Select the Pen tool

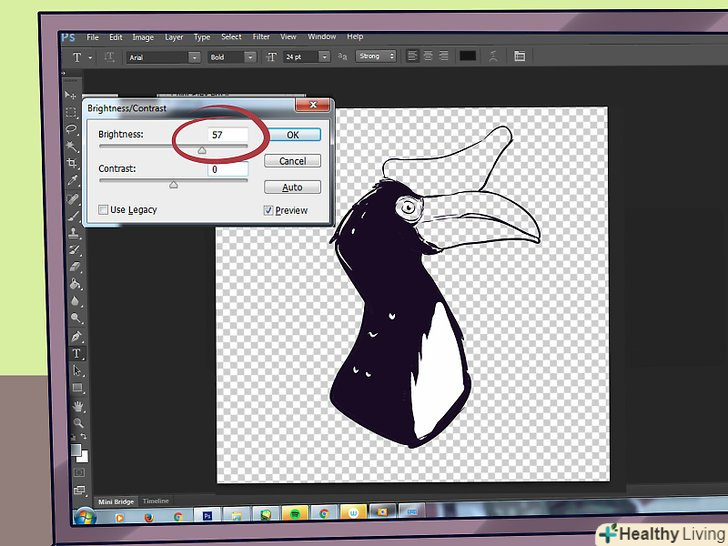click(75, 336)
